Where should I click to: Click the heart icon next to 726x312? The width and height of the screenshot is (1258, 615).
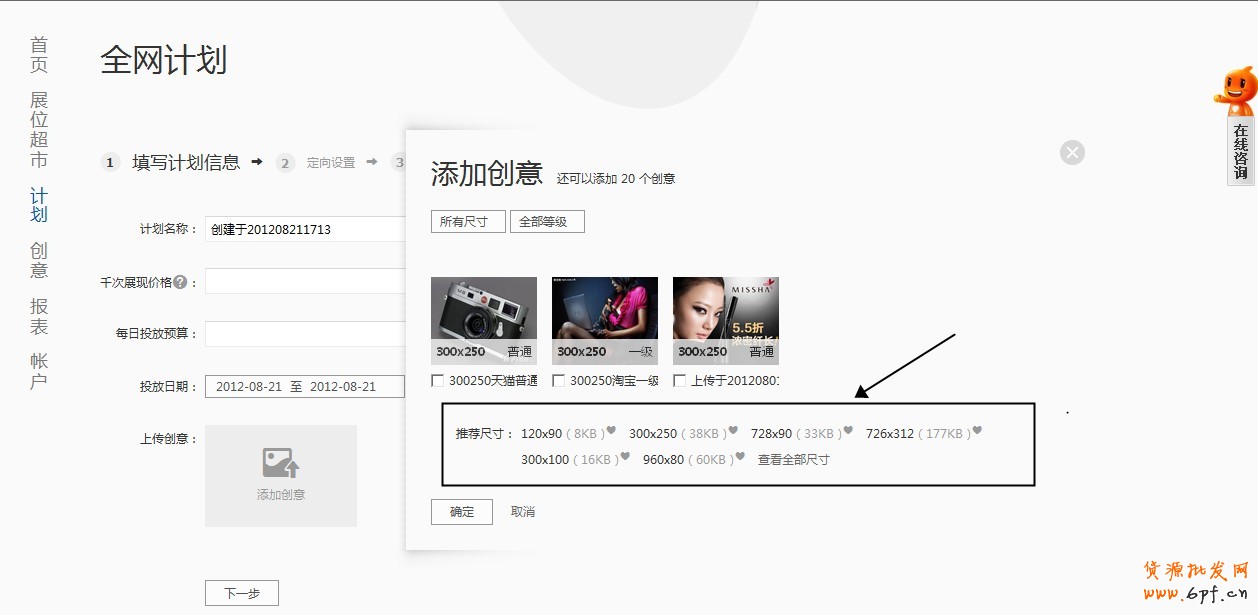coord(977,431)
